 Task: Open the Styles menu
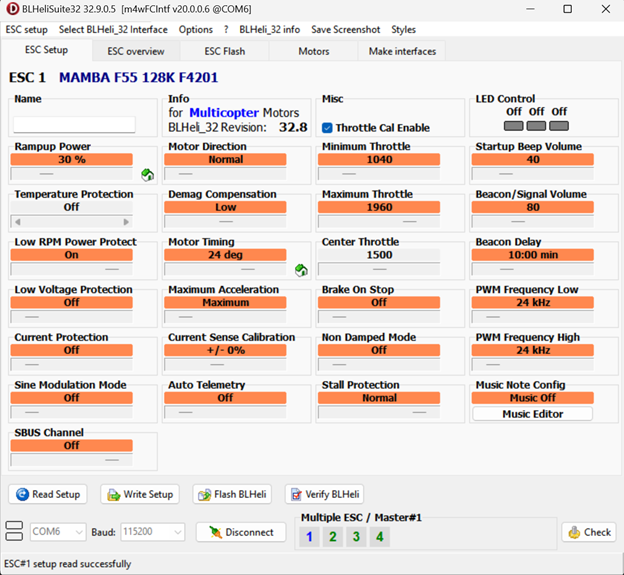pos(403,29)
